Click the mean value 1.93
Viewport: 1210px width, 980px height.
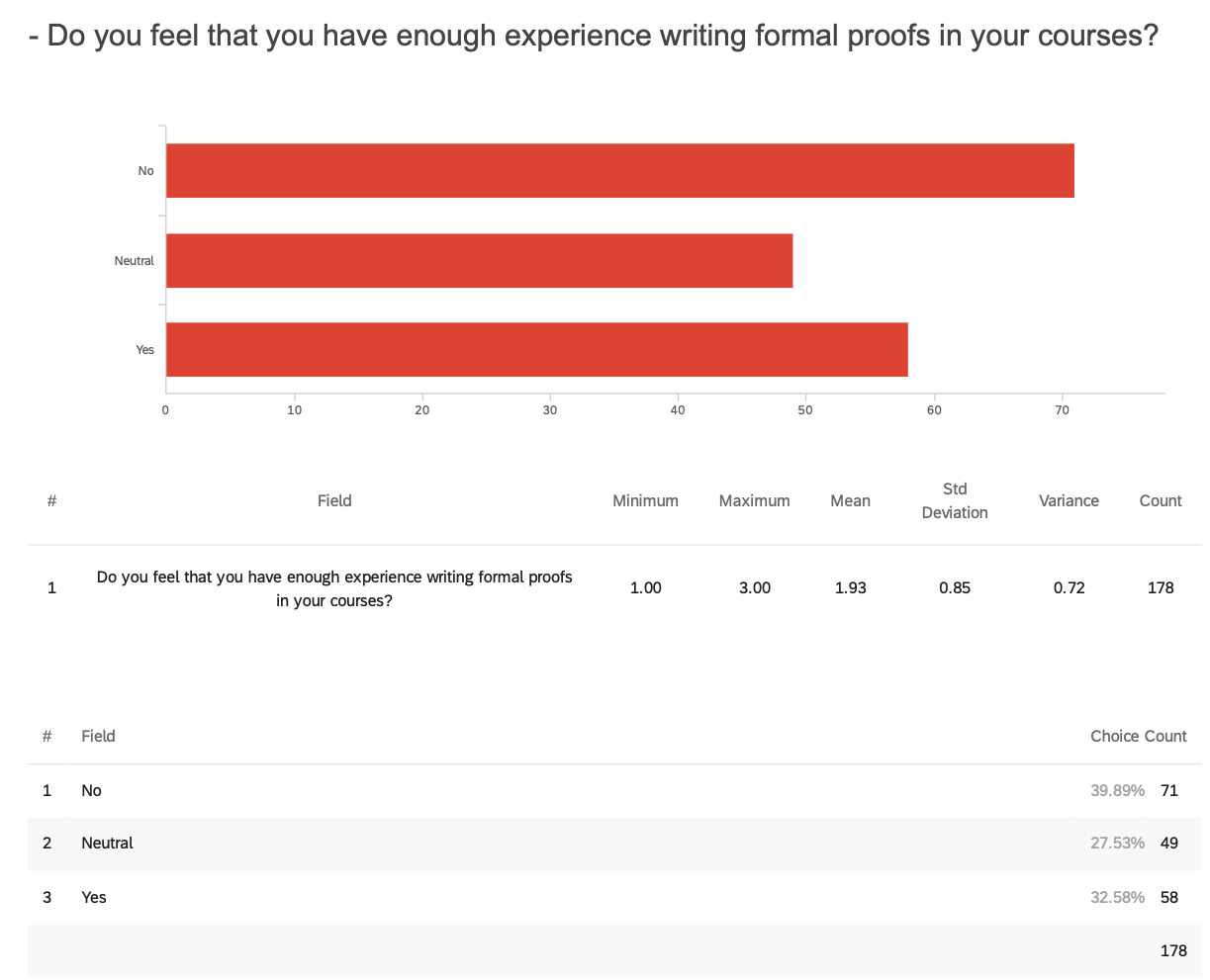[x=850, y=587]
